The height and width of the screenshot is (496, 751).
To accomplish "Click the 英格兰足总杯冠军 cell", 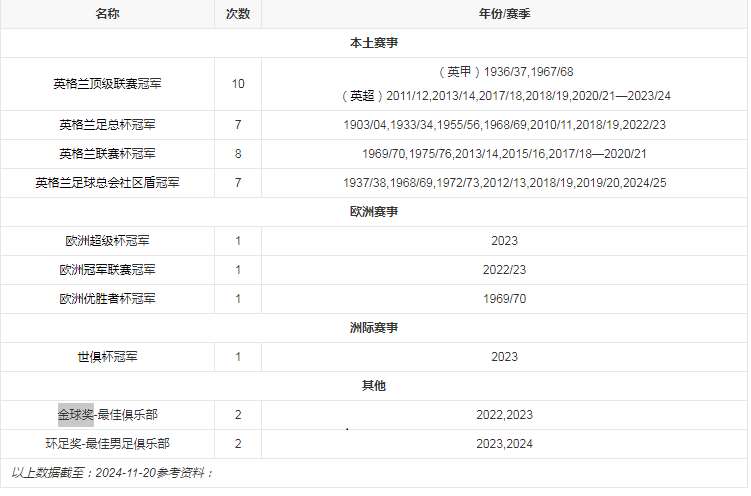I will click(x=107, y=125).
